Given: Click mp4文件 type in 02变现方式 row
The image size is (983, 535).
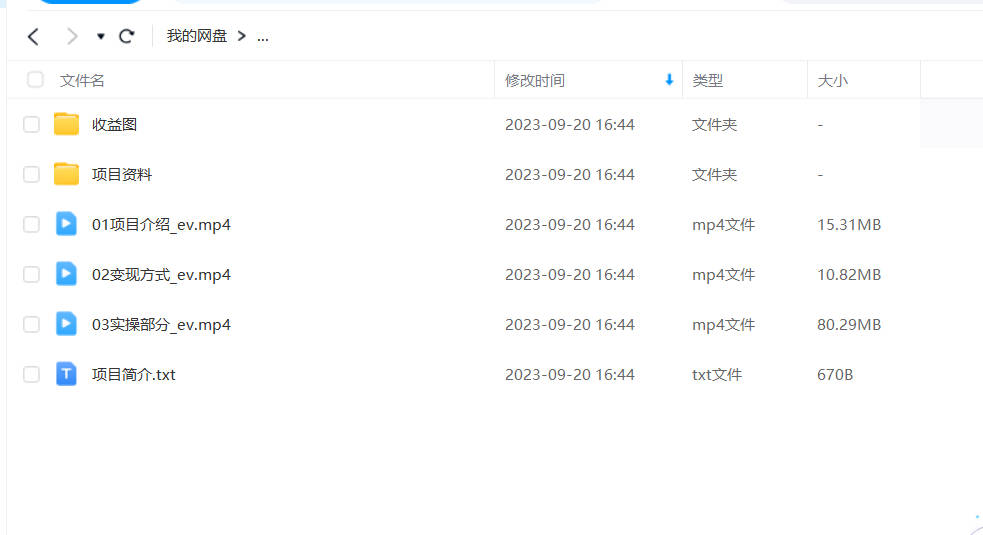Looking at the screenshot, I should (x=723, y=275).
